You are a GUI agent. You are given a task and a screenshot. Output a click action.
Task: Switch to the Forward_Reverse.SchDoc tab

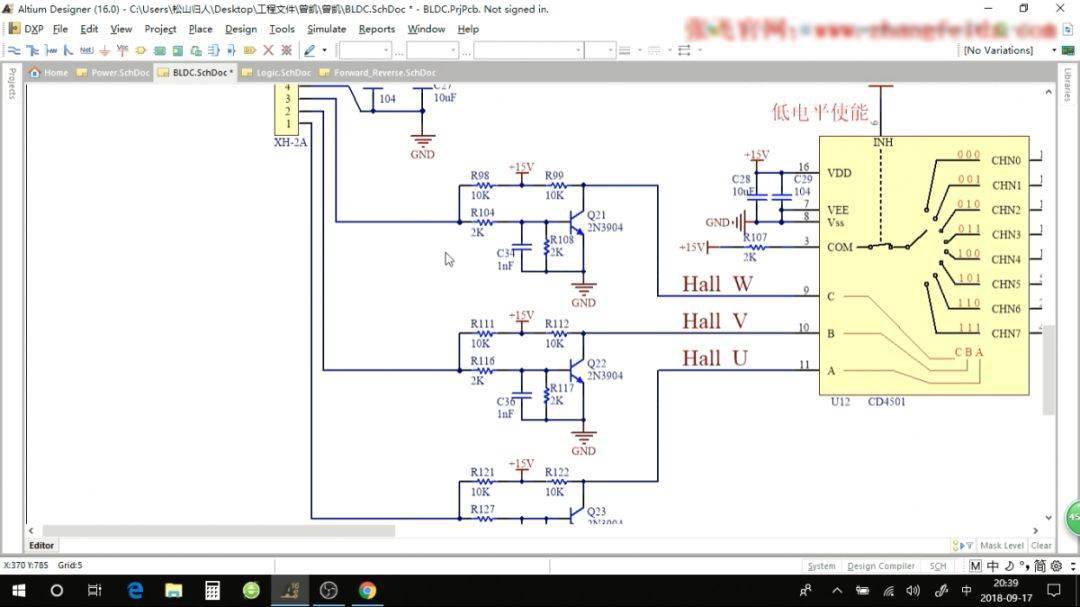[x=383, y=73]
